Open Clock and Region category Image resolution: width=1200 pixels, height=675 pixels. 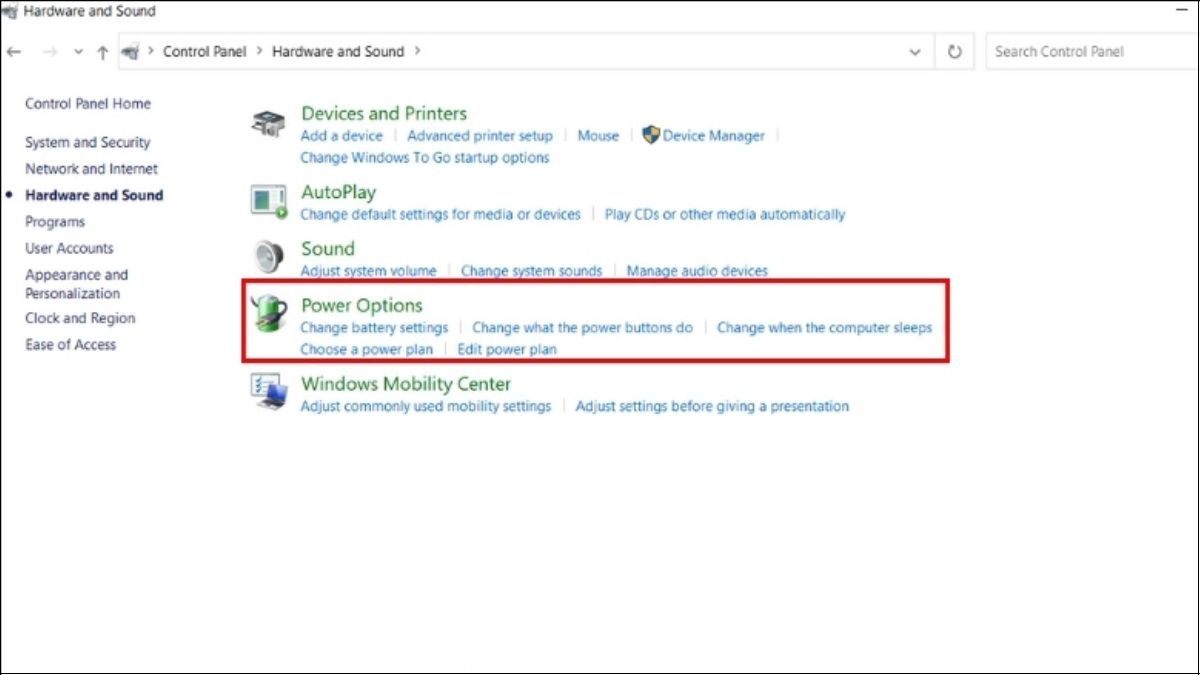click(80, 318)
